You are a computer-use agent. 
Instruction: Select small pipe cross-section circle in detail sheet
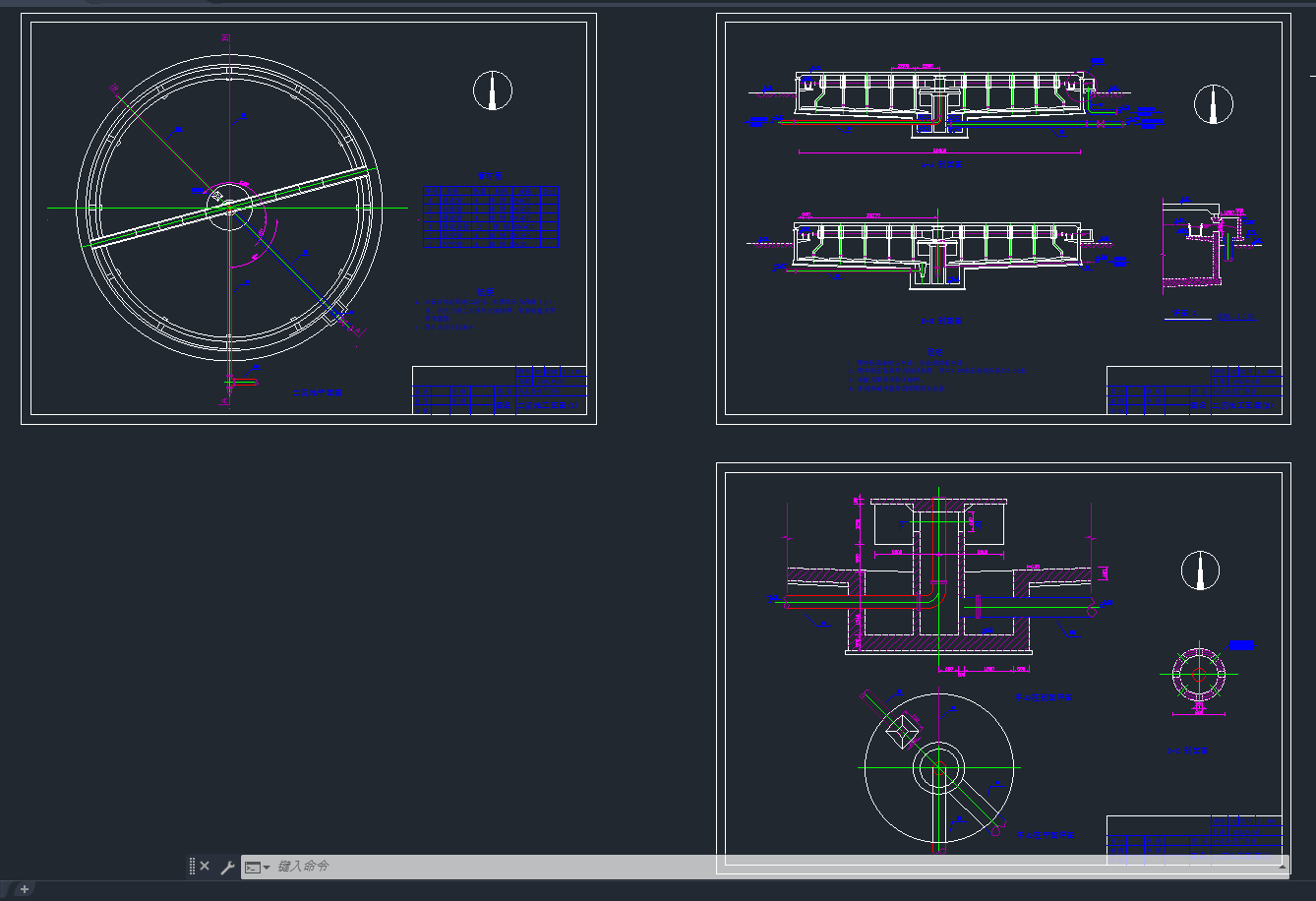(1199, 674)
